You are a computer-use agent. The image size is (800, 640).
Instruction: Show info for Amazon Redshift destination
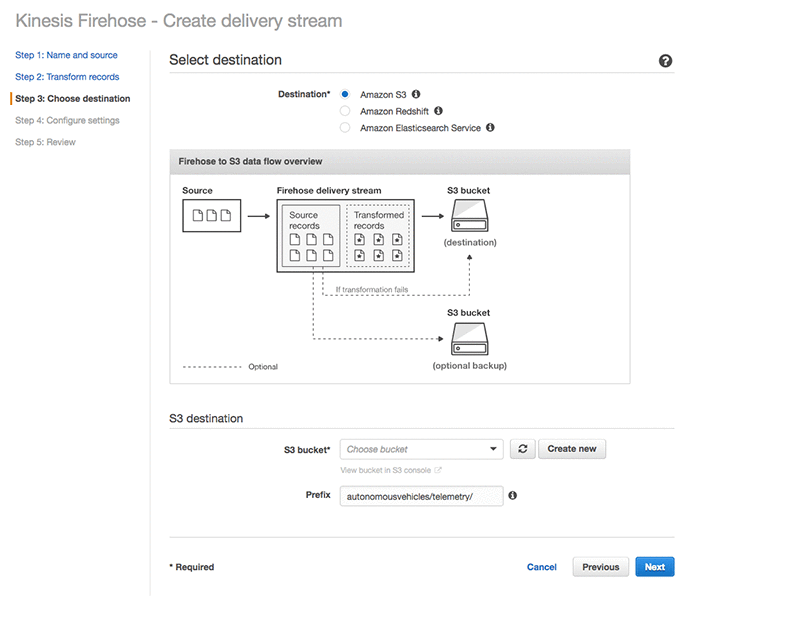tap(438, 111)
